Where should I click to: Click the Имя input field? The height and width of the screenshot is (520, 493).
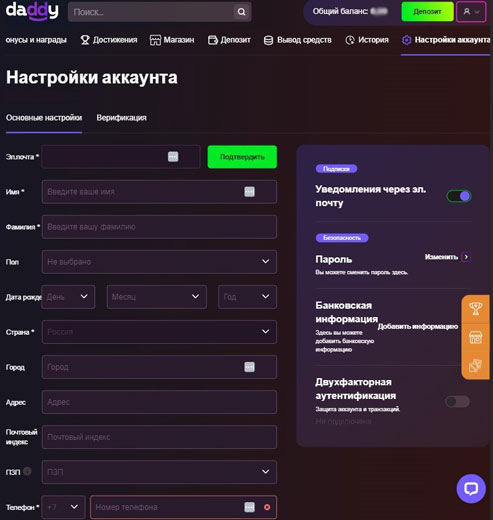(x=159, y=192)
